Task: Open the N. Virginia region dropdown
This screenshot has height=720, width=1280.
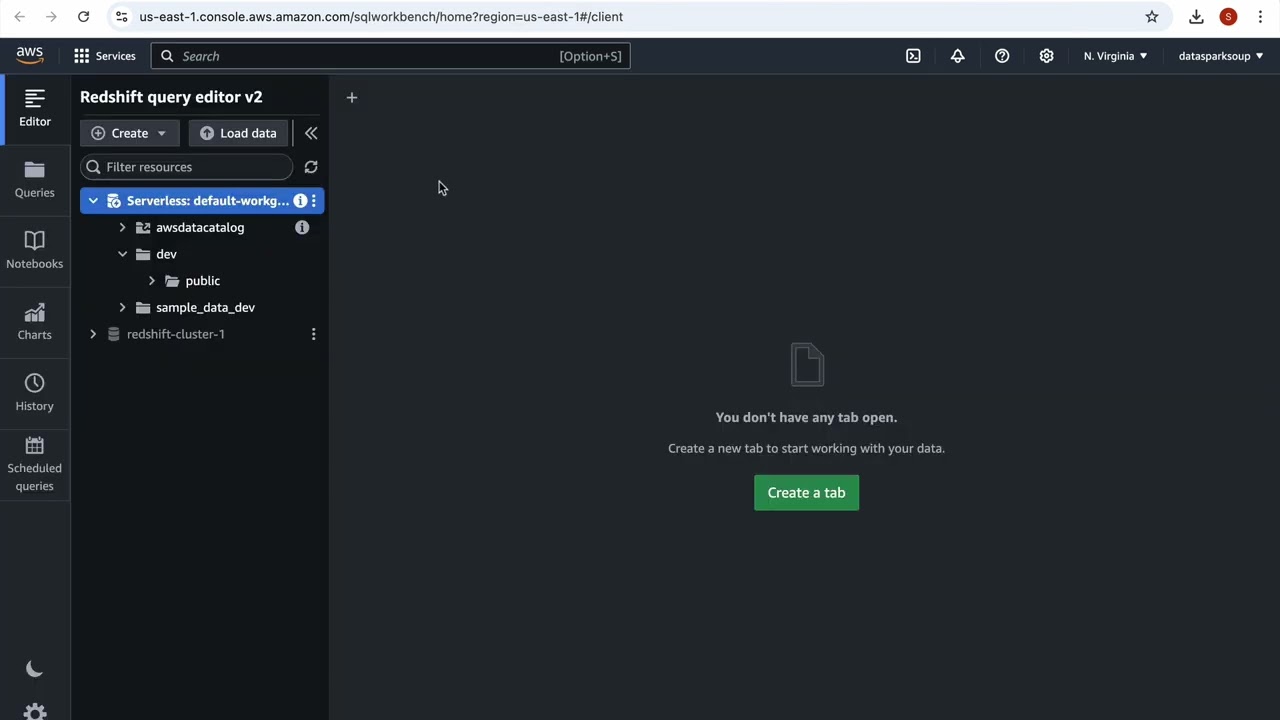Action: [1115, 56]
